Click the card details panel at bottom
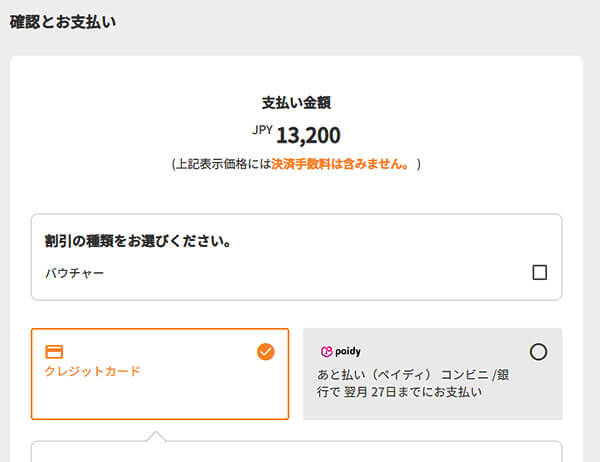 tap(296, 452)
